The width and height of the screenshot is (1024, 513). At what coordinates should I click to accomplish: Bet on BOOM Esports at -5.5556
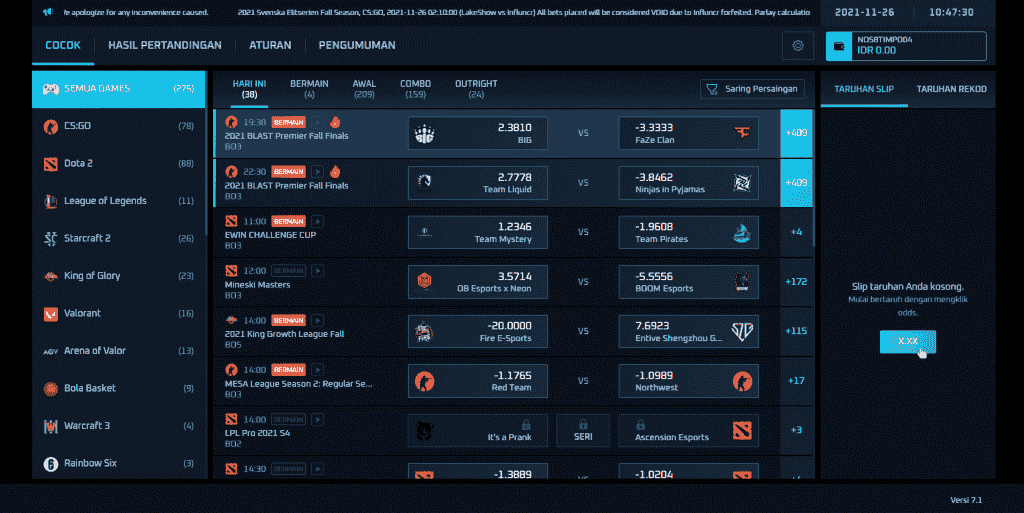[688, 282]
